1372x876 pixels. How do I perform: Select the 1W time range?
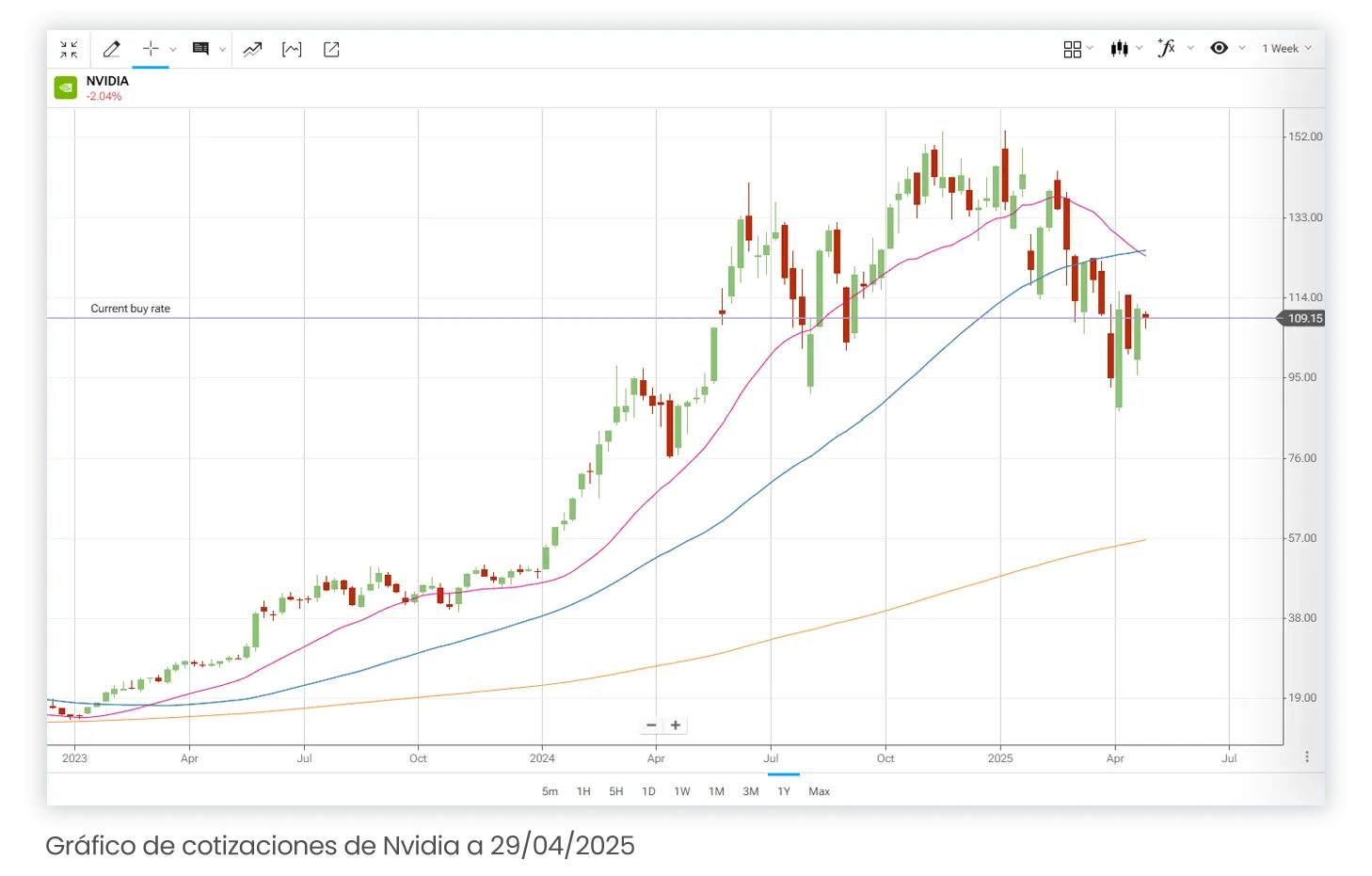682,791
